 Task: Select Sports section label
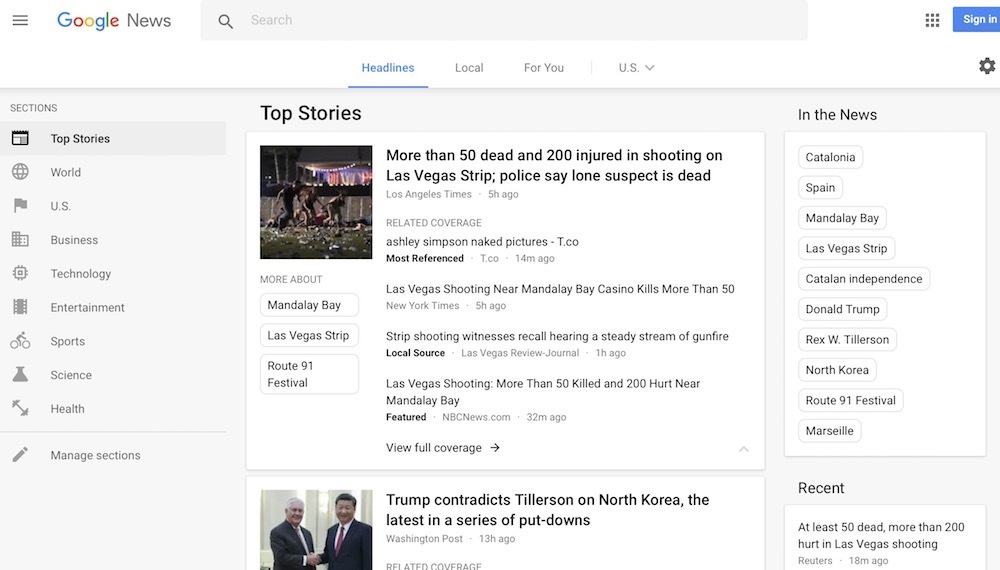coord(68,341)
